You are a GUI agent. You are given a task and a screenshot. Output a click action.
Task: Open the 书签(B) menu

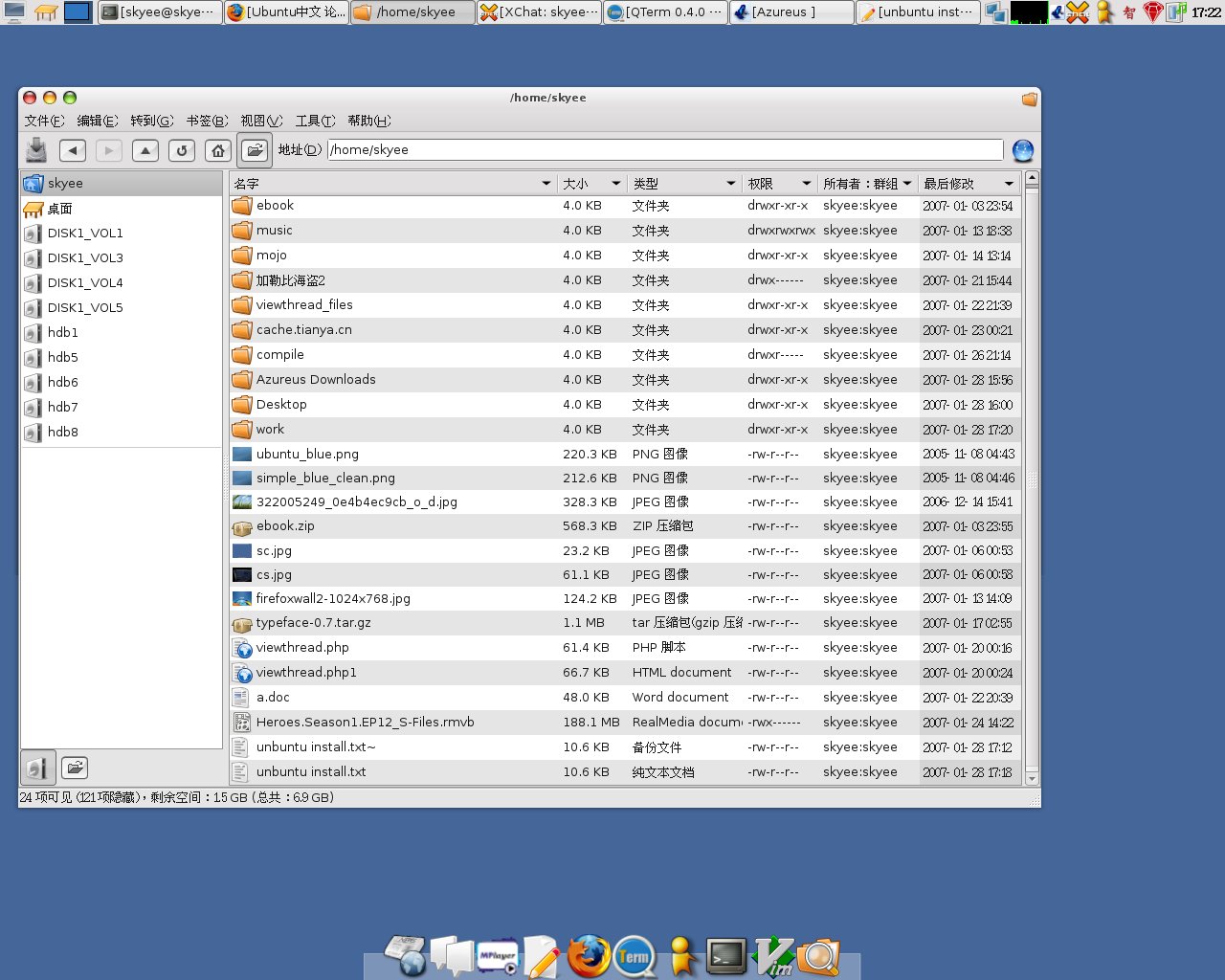pos(207,121)
